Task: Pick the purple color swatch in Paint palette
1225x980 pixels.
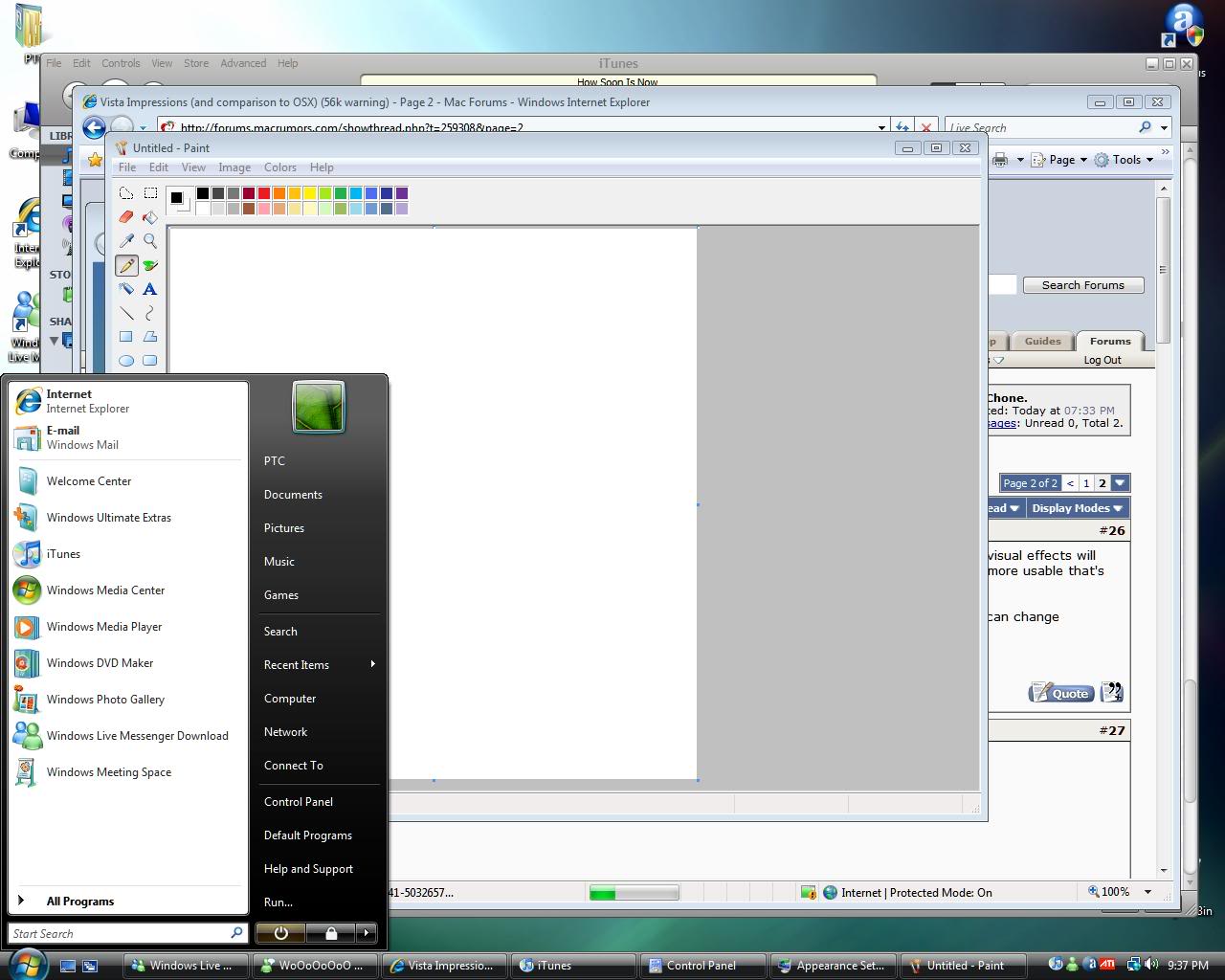Action: tap(402, 193)
